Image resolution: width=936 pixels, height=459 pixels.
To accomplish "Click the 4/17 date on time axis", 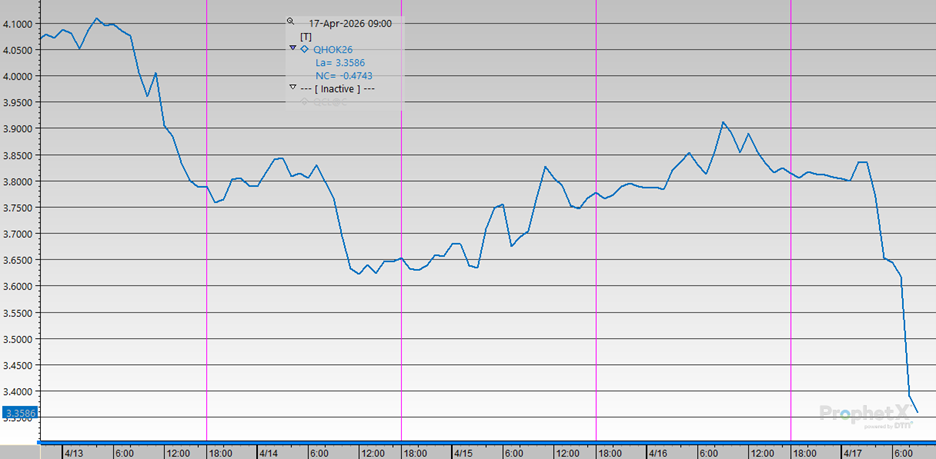I will [x=851, y=452].
